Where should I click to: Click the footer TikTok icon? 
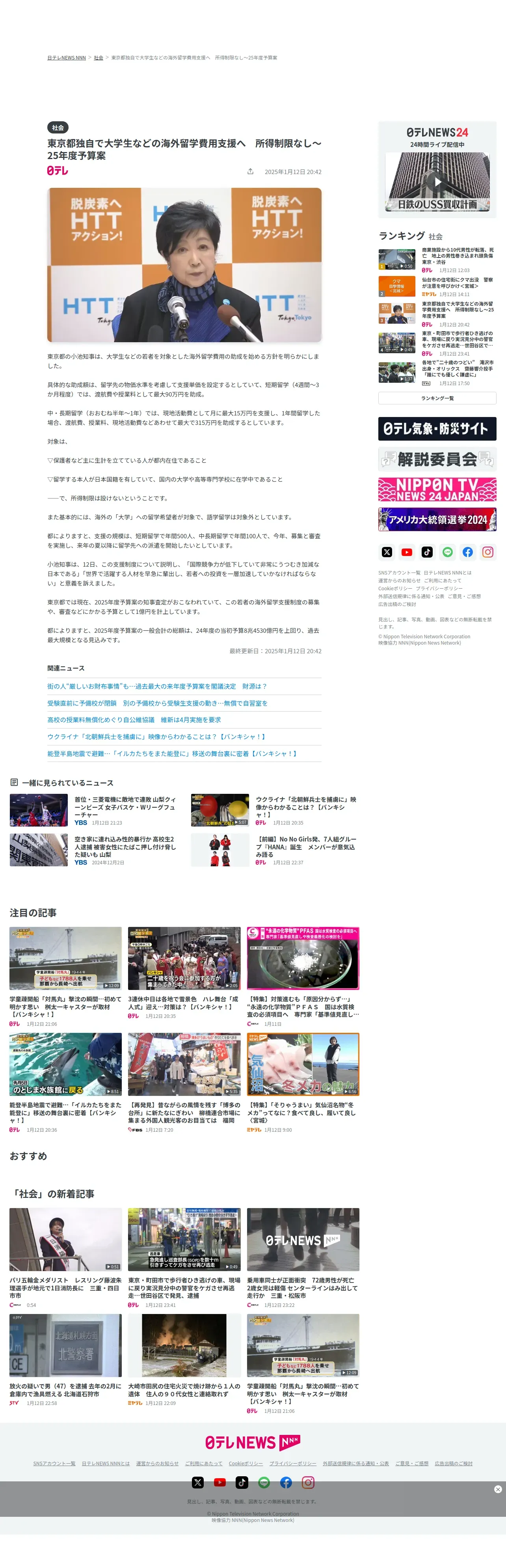pos(242,1482)
